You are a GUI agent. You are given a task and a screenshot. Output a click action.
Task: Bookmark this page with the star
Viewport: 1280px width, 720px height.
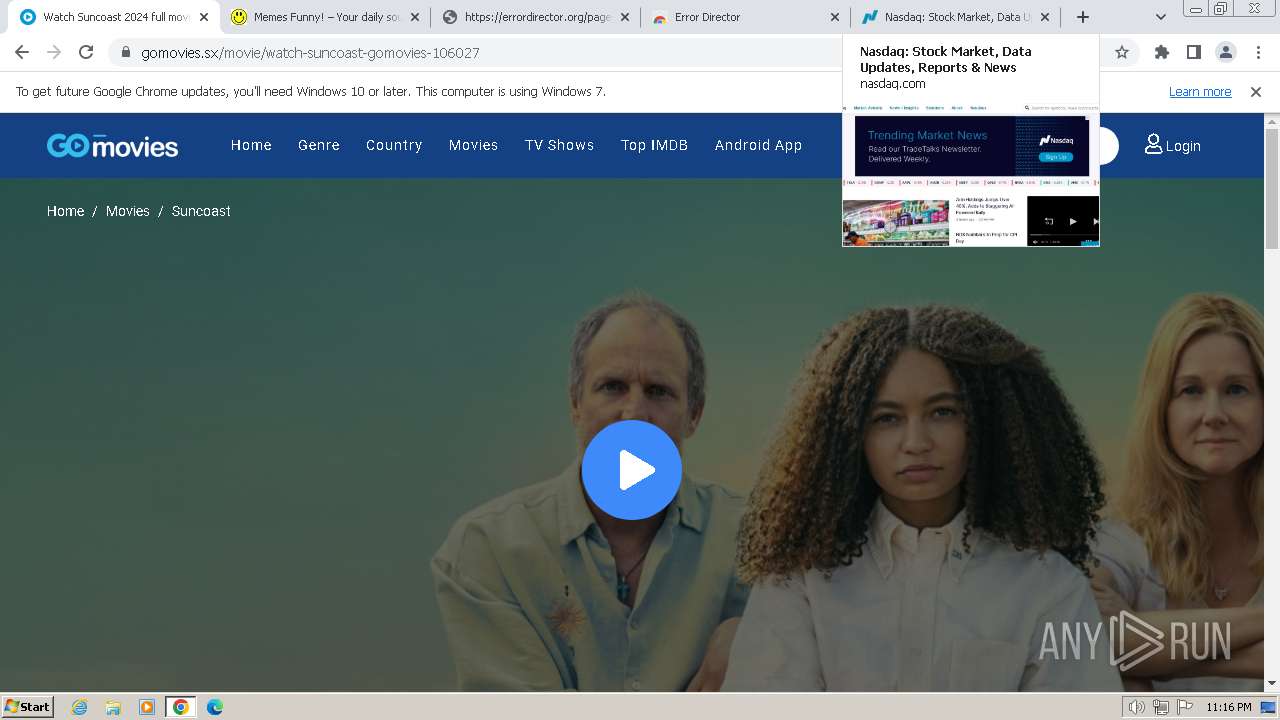[1122, 52]
